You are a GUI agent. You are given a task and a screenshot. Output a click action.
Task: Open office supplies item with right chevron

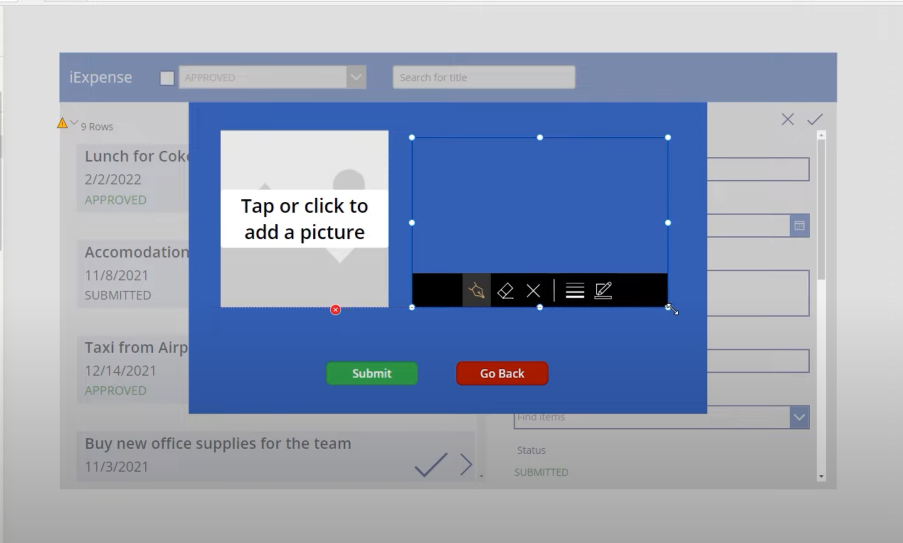click(466, 465)
